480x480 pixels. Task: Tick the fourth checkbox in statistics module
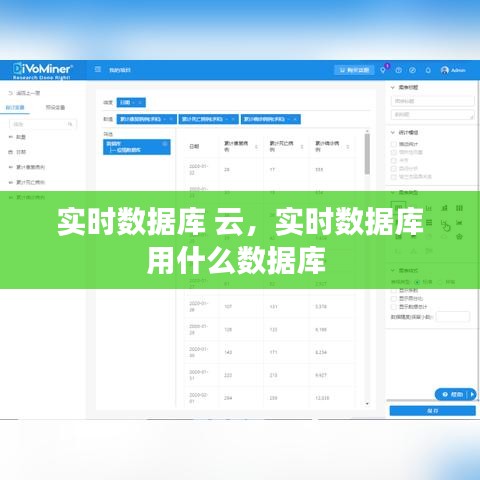click(394, 168)
